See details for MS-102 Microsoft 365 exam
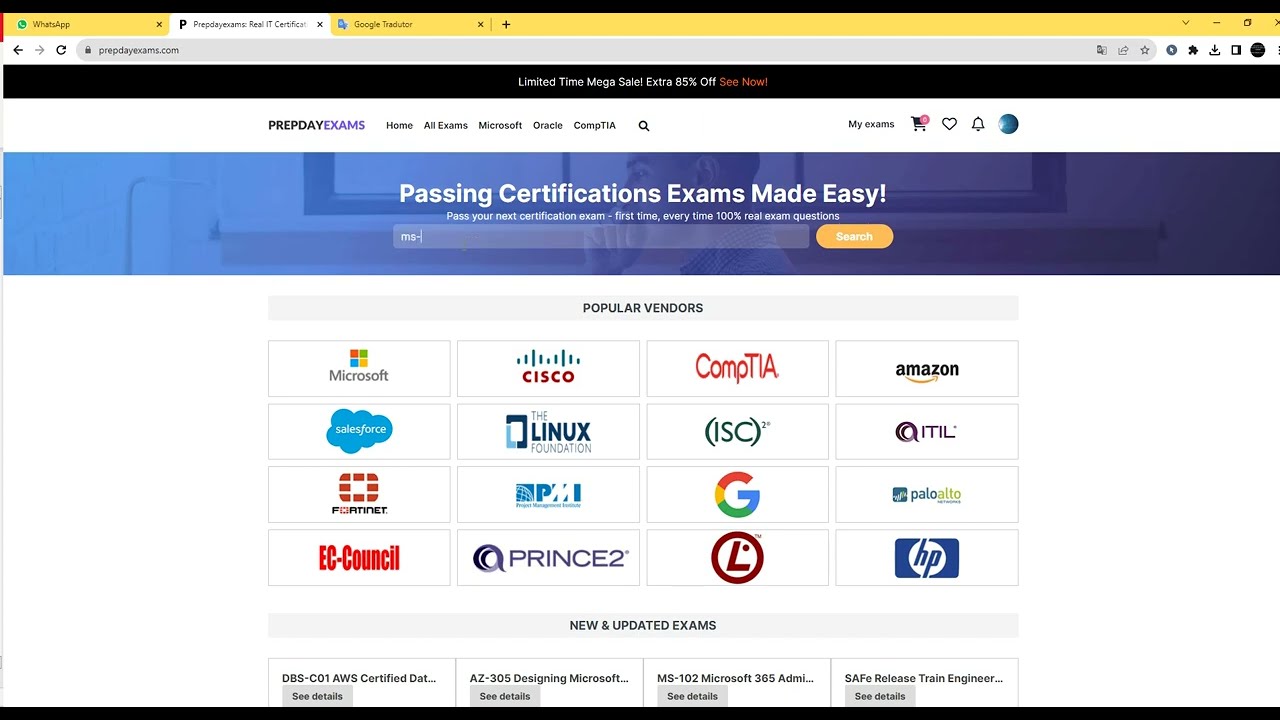The height and width of the screenshot is (720, 1280). [x=692, y=696]
